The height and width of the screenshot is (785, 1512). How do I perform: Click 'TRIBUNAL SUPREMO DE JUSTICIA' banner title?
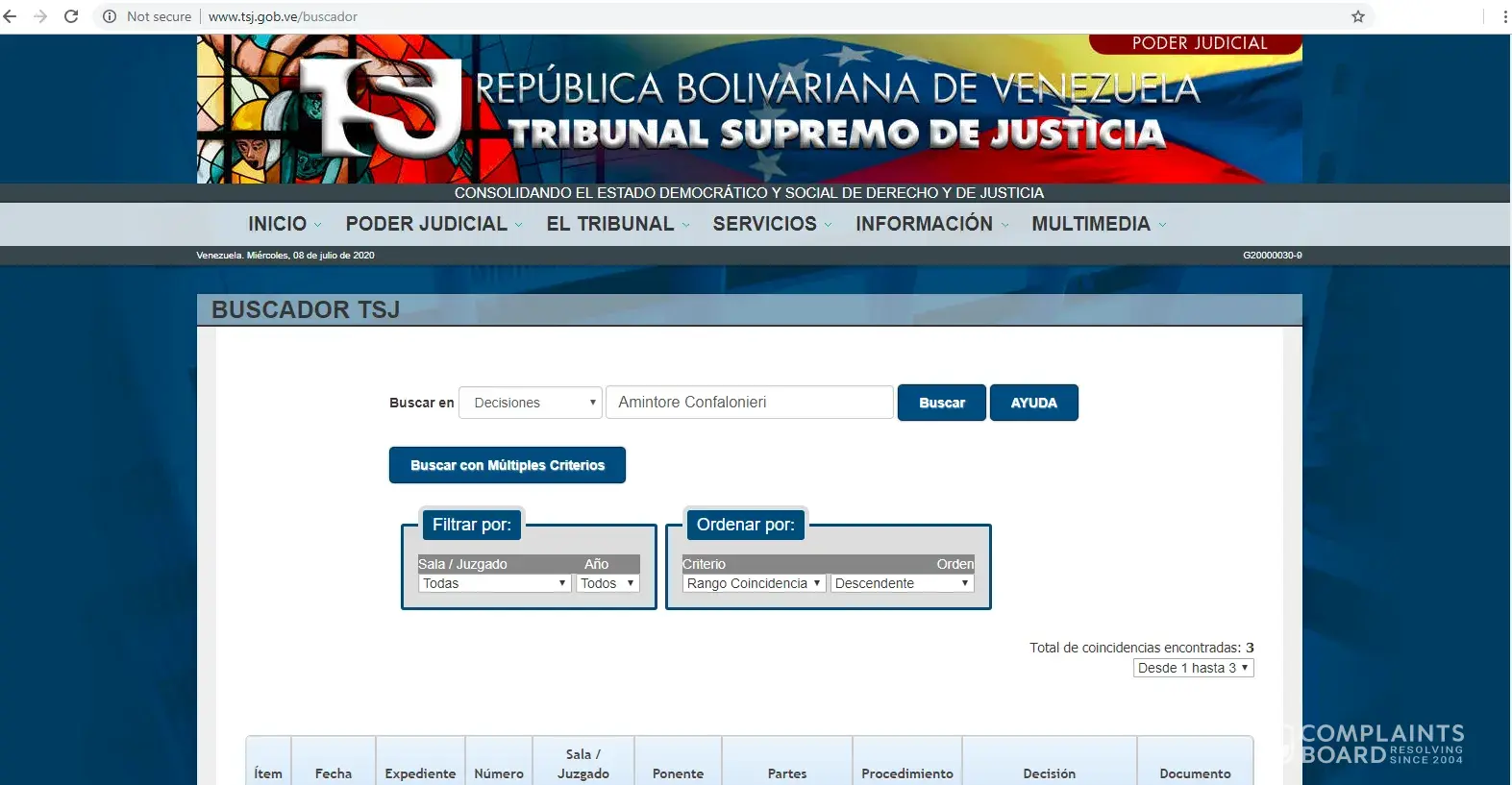[836, 134]
